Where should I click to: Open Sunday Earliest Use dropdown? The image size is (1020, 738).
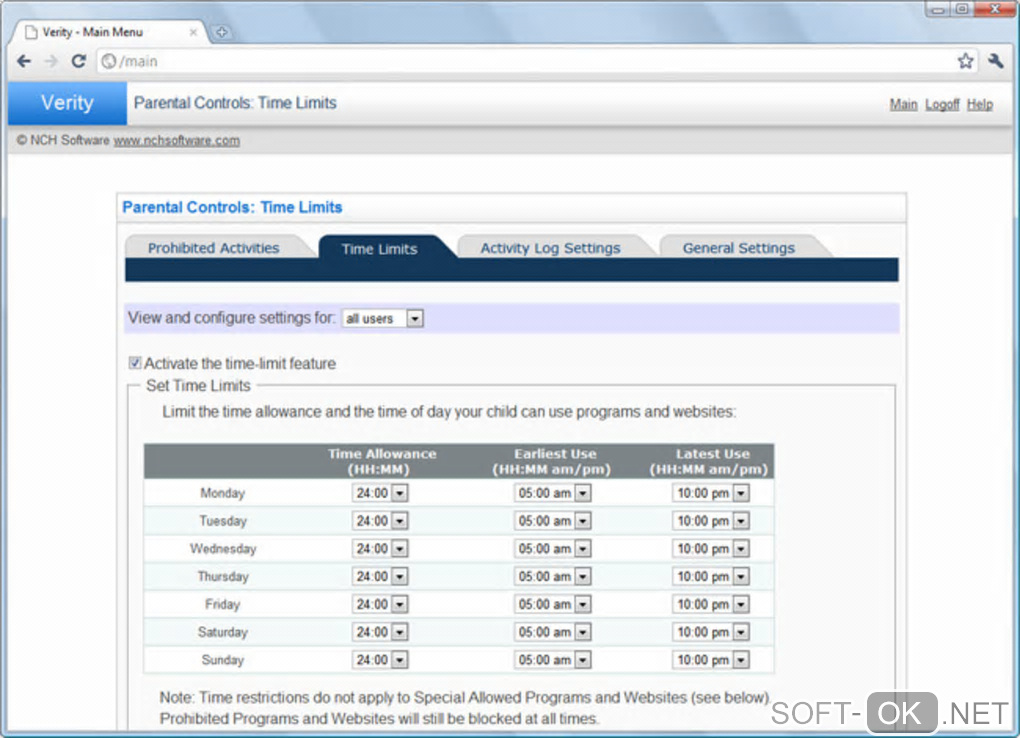[552, 660]
